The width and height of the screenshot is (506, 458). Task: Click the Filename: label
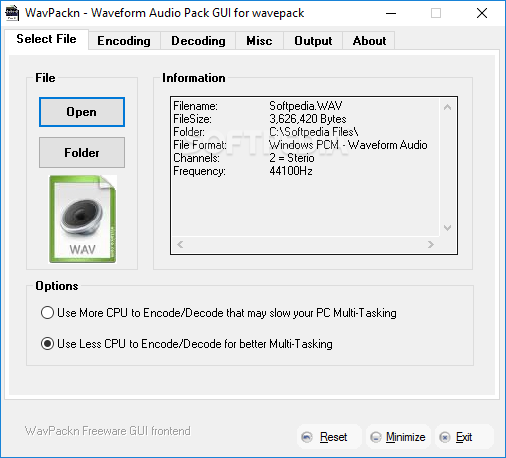[x=195, y=106]
